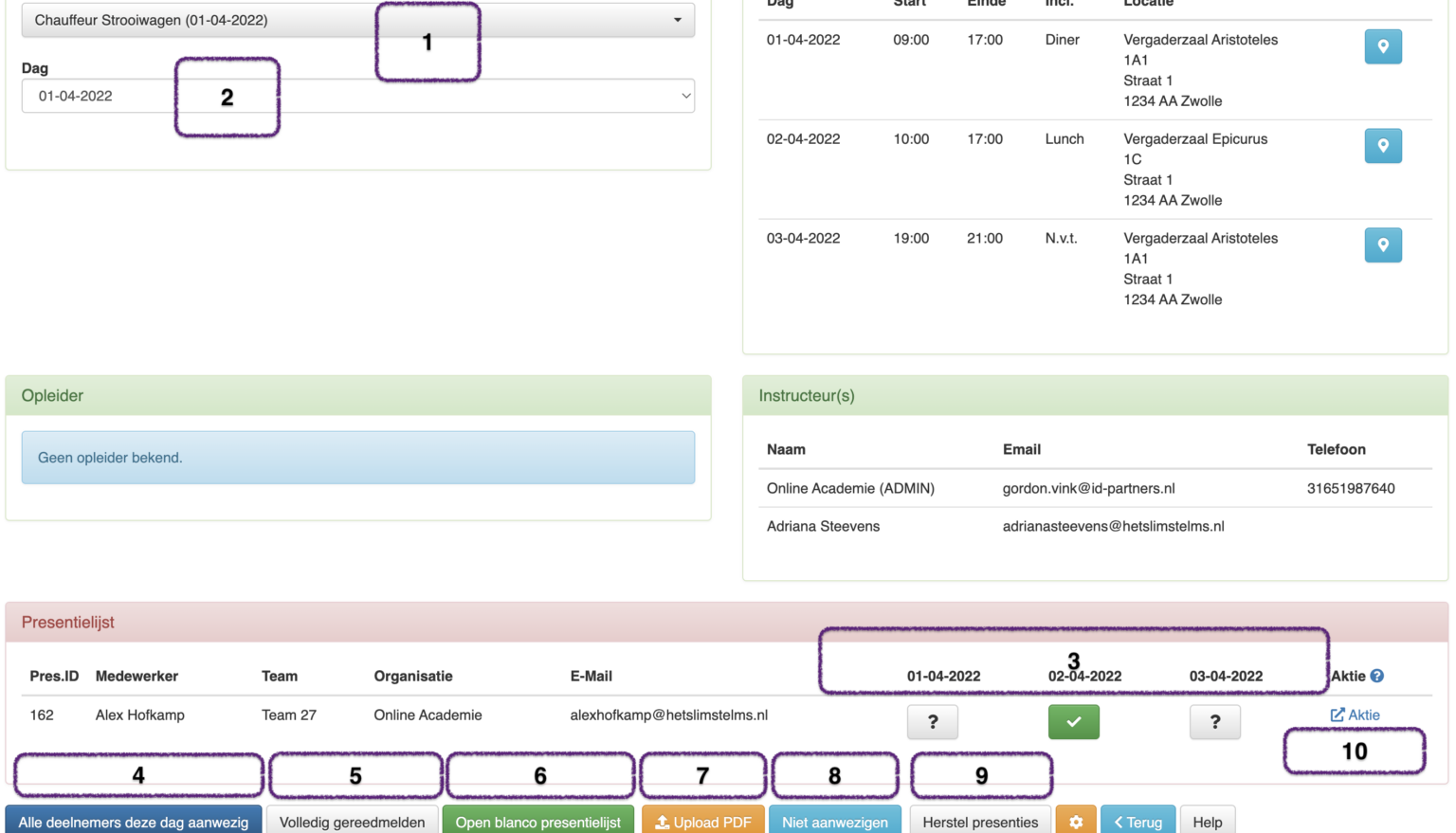Open a blanco presentielijst
The height and width of the screenshot is (833, 1456).
coord(537,822)
